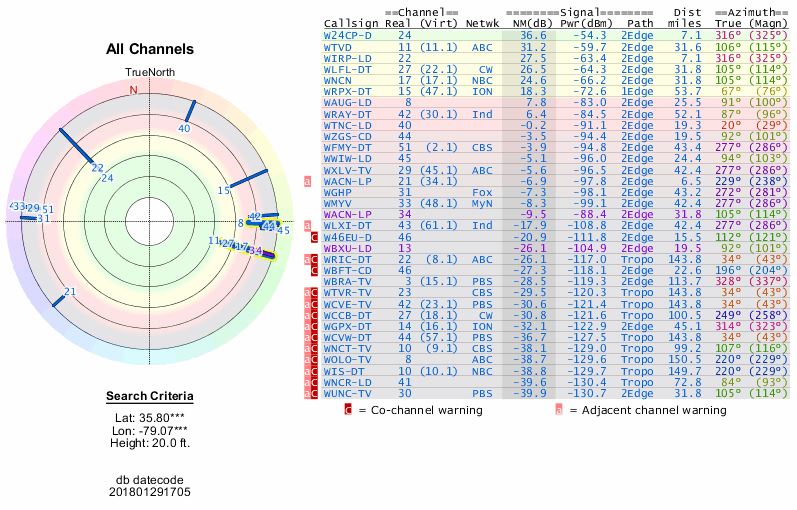The image size is (797, 510).
Task: Click channel 21 marker on the radar plot
Action: click(x=70, y=292)
